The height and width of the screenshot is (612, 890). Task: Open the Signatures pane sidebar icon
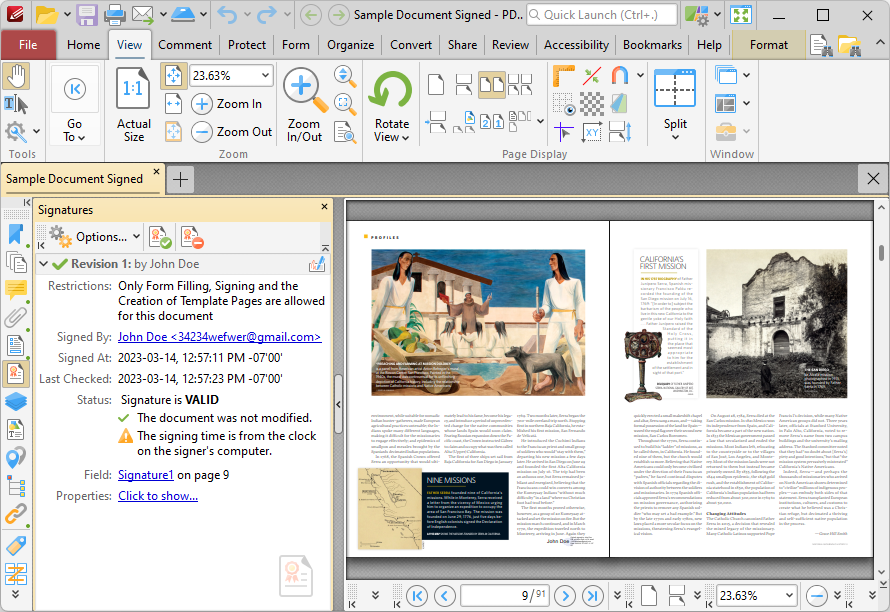click(x=16, y=374)
